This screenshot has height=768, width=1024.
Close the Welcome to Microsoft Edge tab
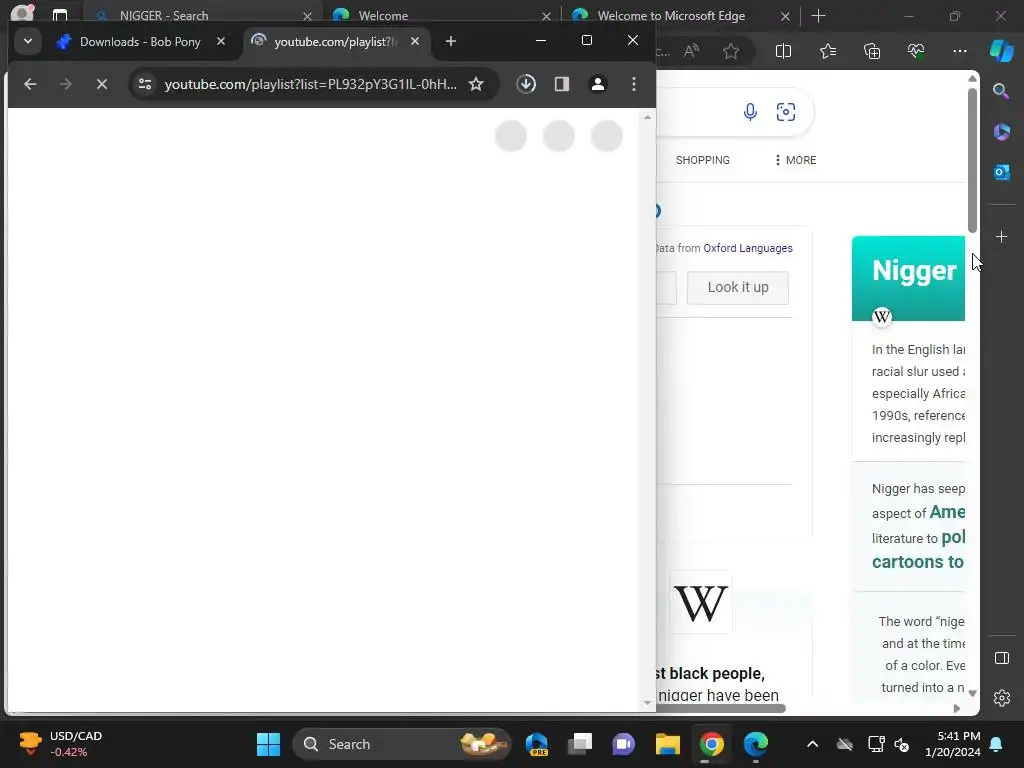(785, 16)
